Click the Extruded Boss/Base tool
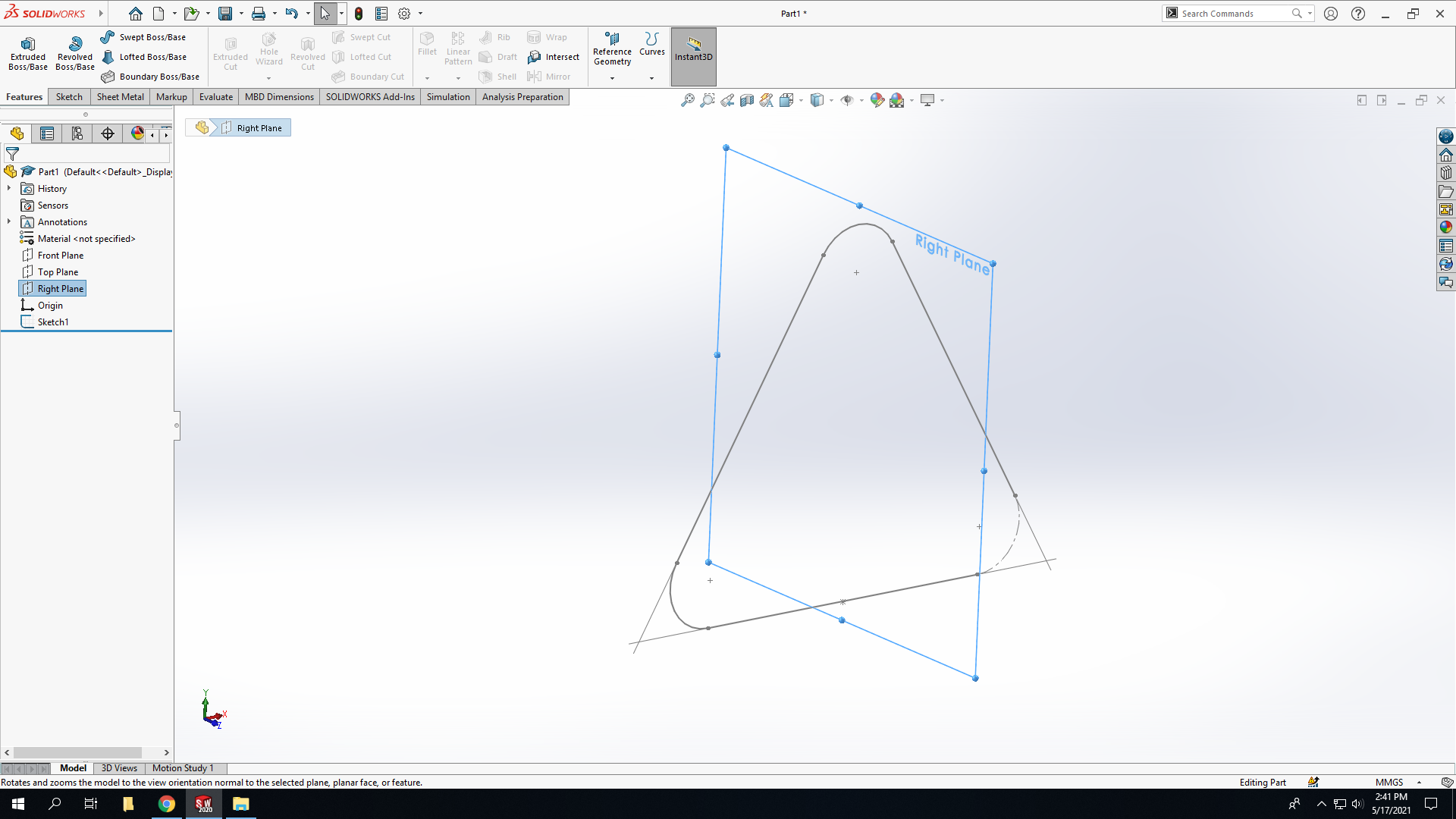1456x819 pixels. (x=28, y=53)
